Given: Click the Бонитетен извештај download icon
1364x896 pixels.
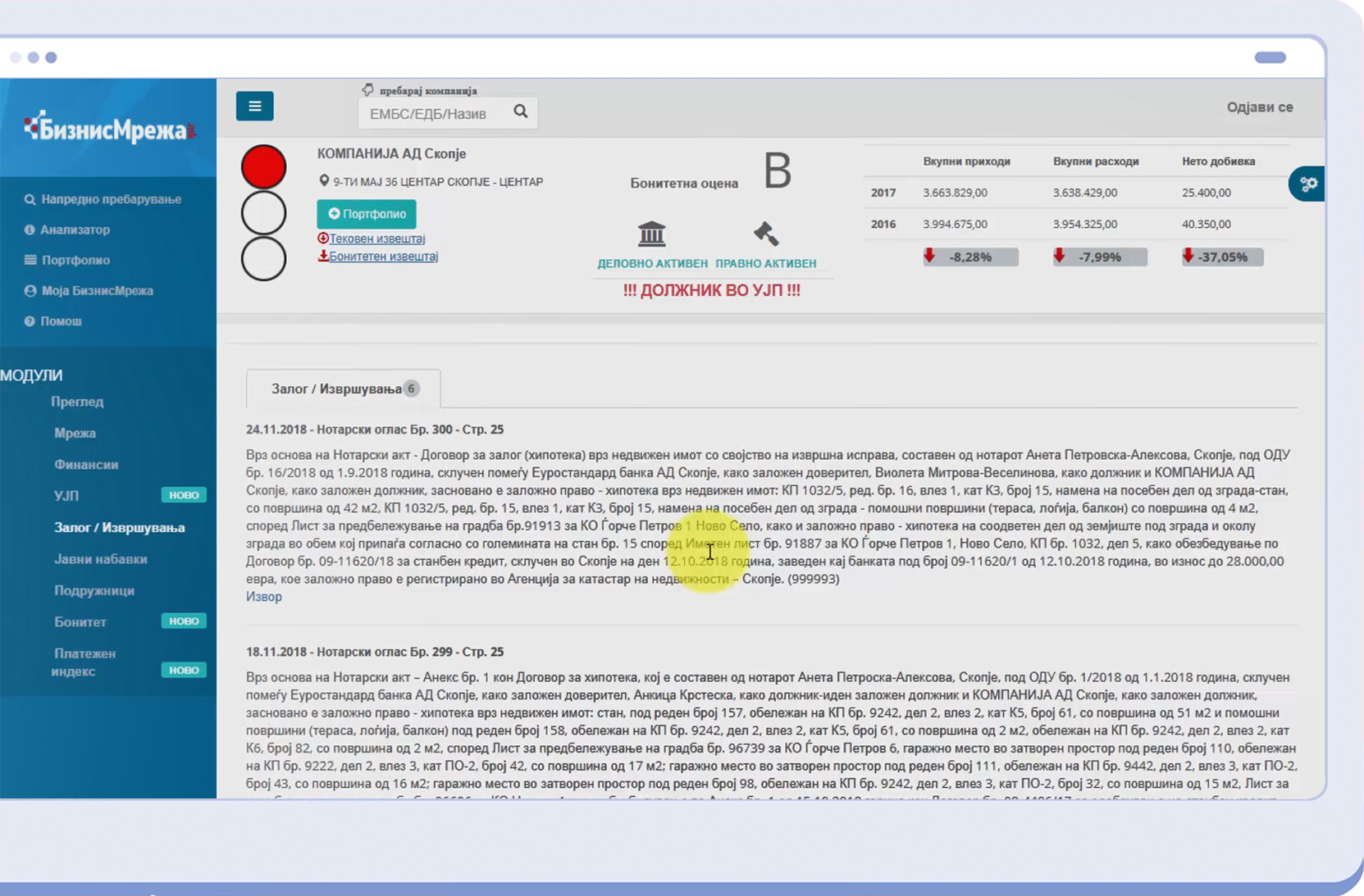Looking at the screenshot, I should tap(323, 256).
